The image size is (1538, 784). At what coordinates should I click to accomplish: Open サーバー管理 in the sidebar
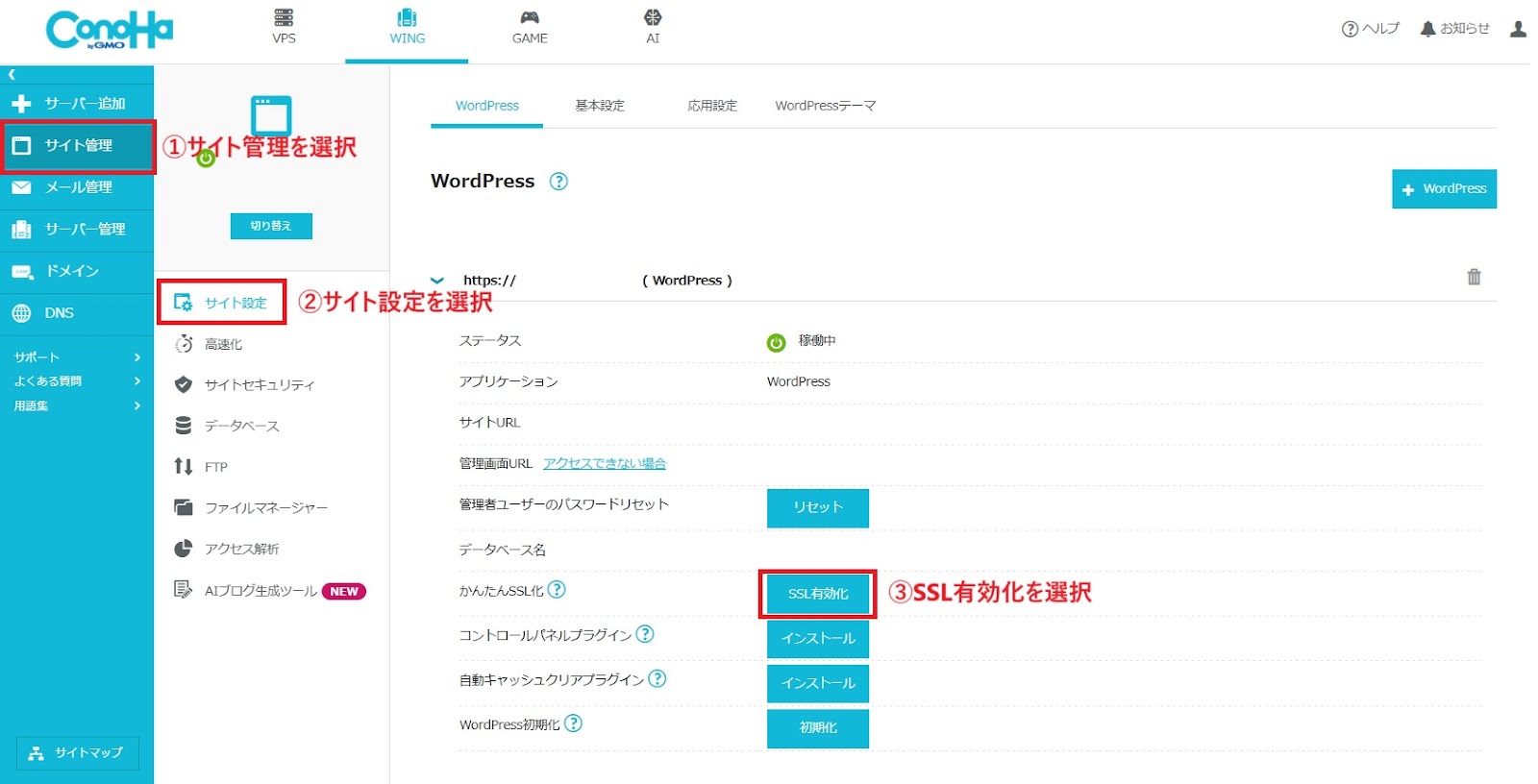[x=77, y=229]
